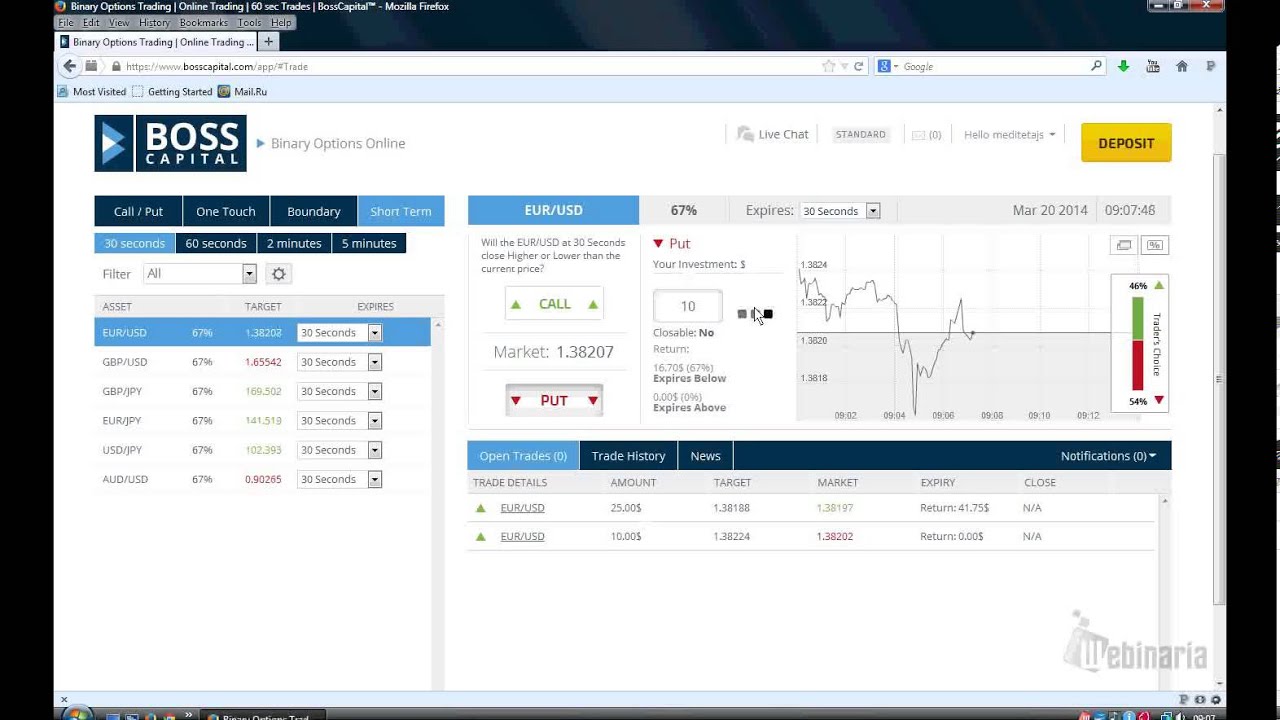Select the 5 minutes tab

[x=369, y=243]
